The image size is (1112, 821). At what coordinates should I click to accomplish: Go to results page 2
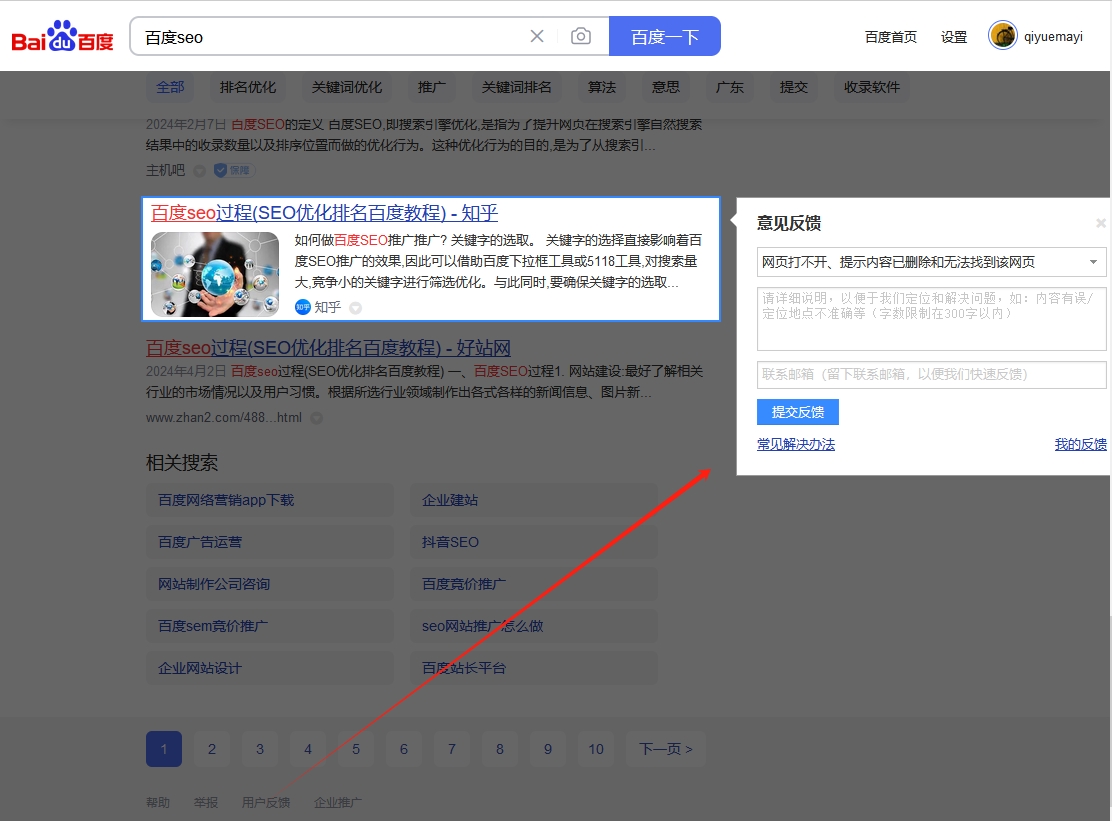[212, 749]
